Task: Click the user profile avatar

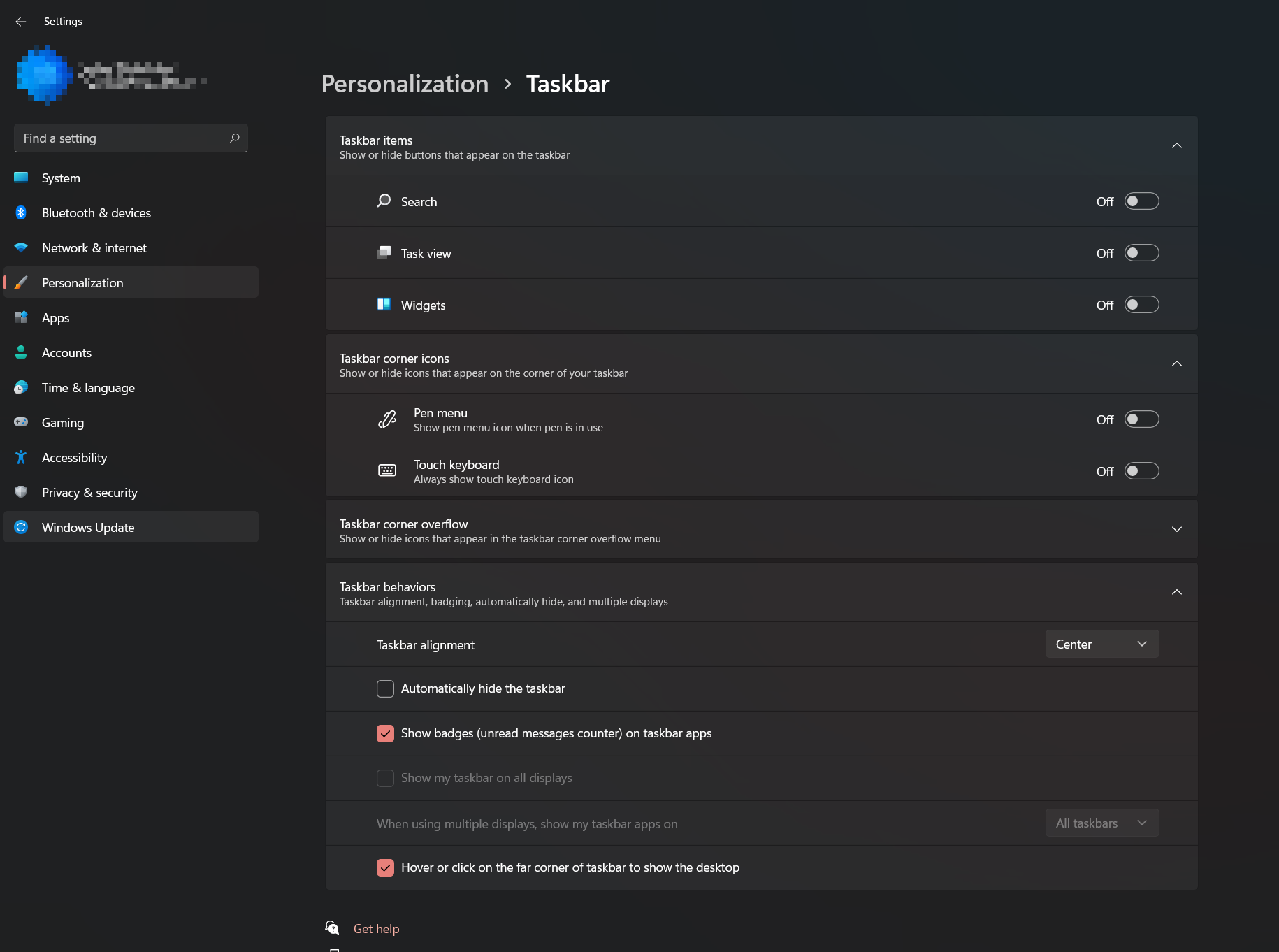Action: (x=44, y=75)
